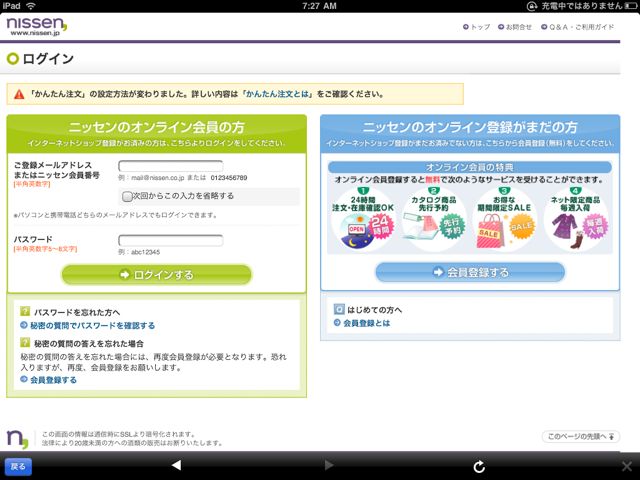Check 次回からこの入力を省略する checkbox
The height and width of the screenshot is (480, 640).
tap(127, 196)
